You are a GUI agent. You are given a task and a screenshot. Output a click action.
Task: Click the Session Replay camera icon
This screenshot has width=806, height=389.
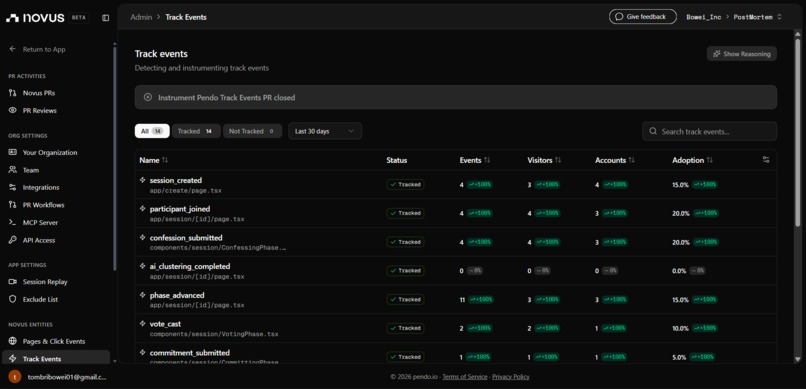[x=13, y=282]
